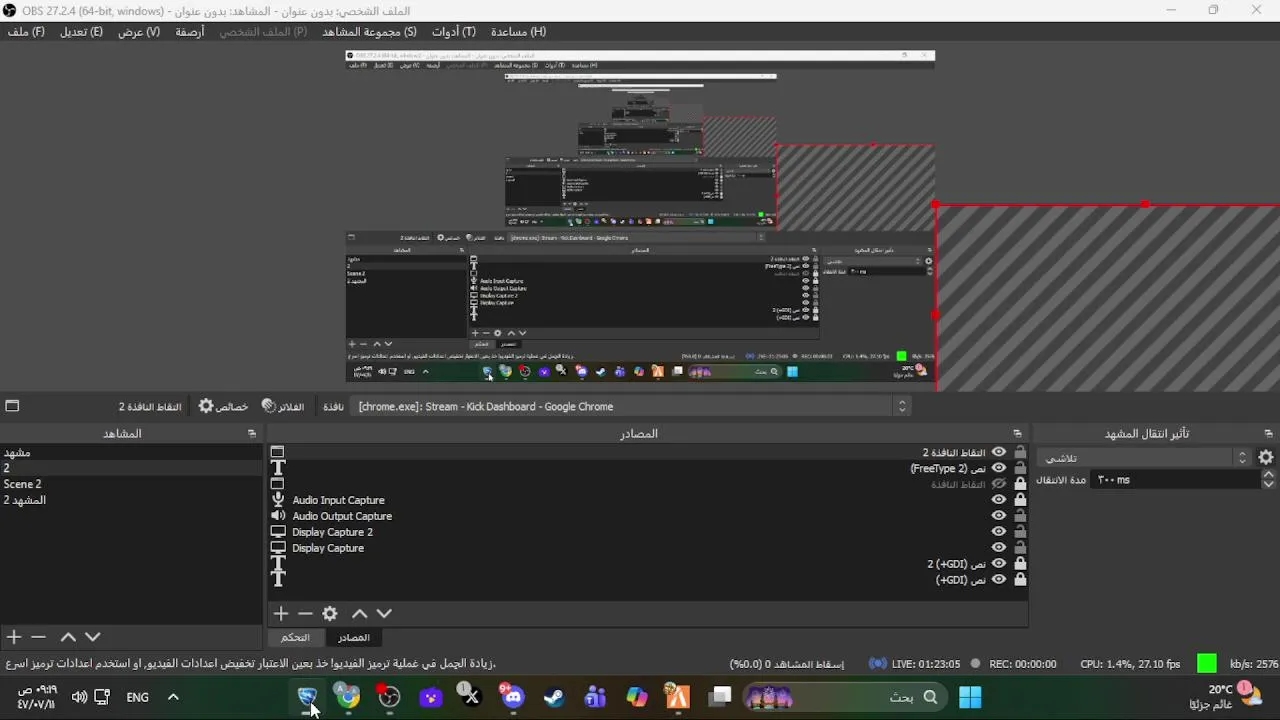
Task: Open source properties gear in toolbar
Action: tap(223, 406)
